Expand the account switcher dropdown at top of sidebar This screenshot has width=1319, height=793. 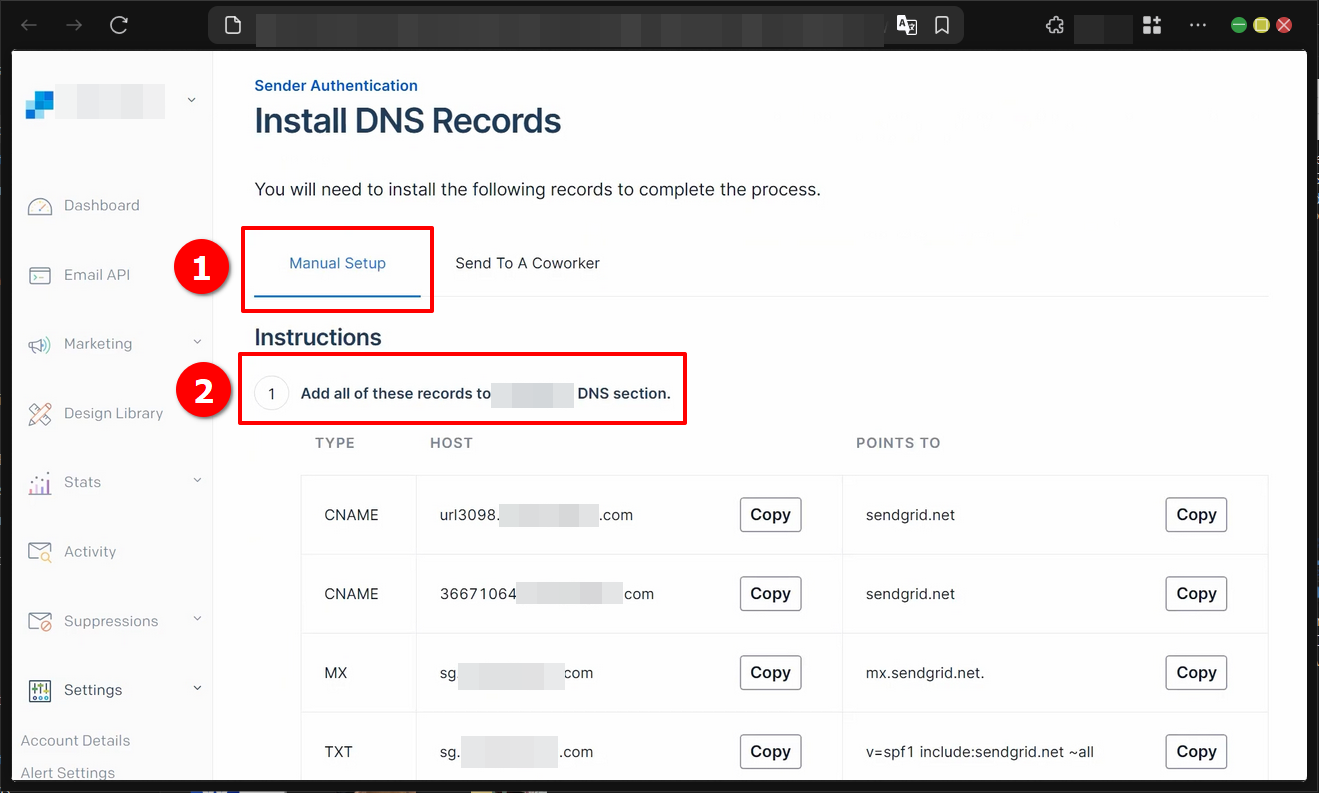click(191, 100)
